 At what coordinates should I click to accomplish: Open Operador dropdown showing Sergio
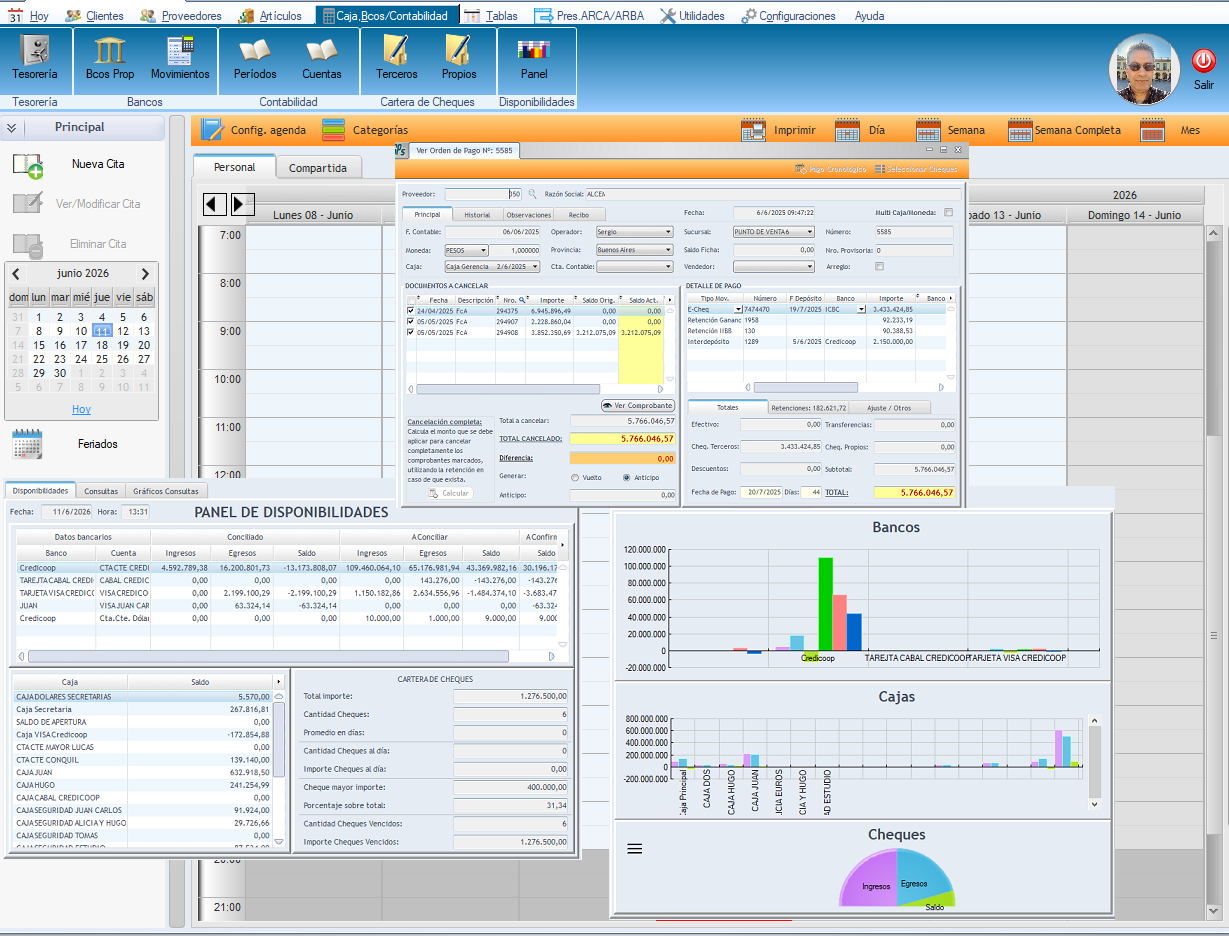634,231
